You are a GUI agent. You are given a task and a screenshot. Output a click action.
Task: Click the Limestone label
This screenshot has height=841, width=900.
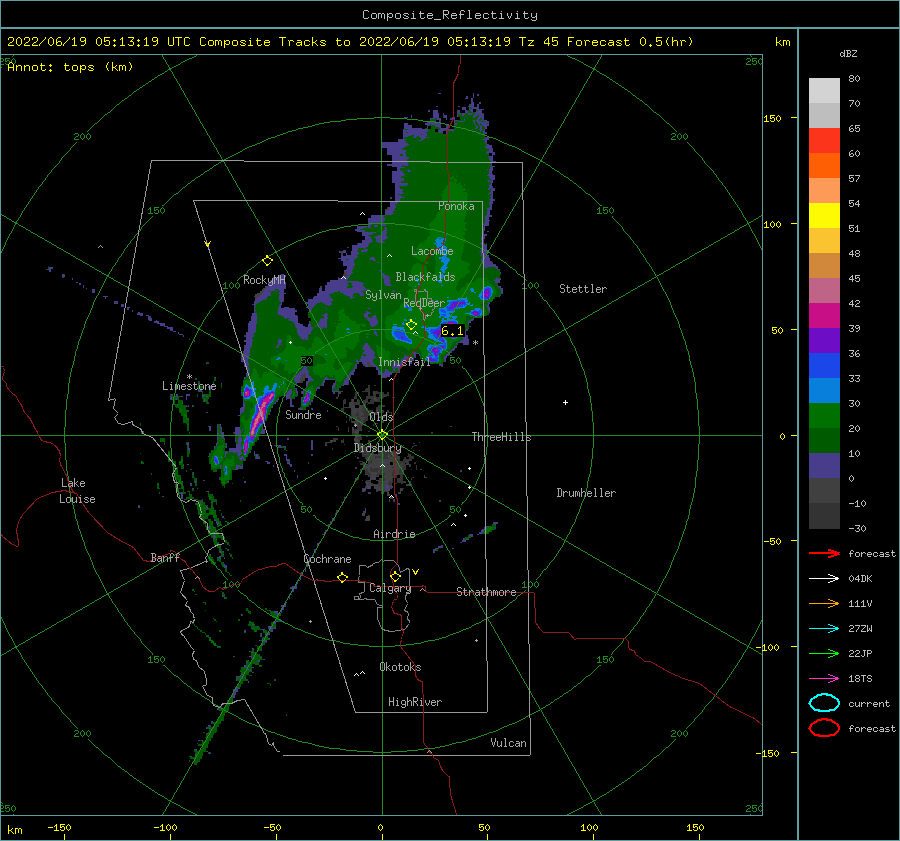189,386
